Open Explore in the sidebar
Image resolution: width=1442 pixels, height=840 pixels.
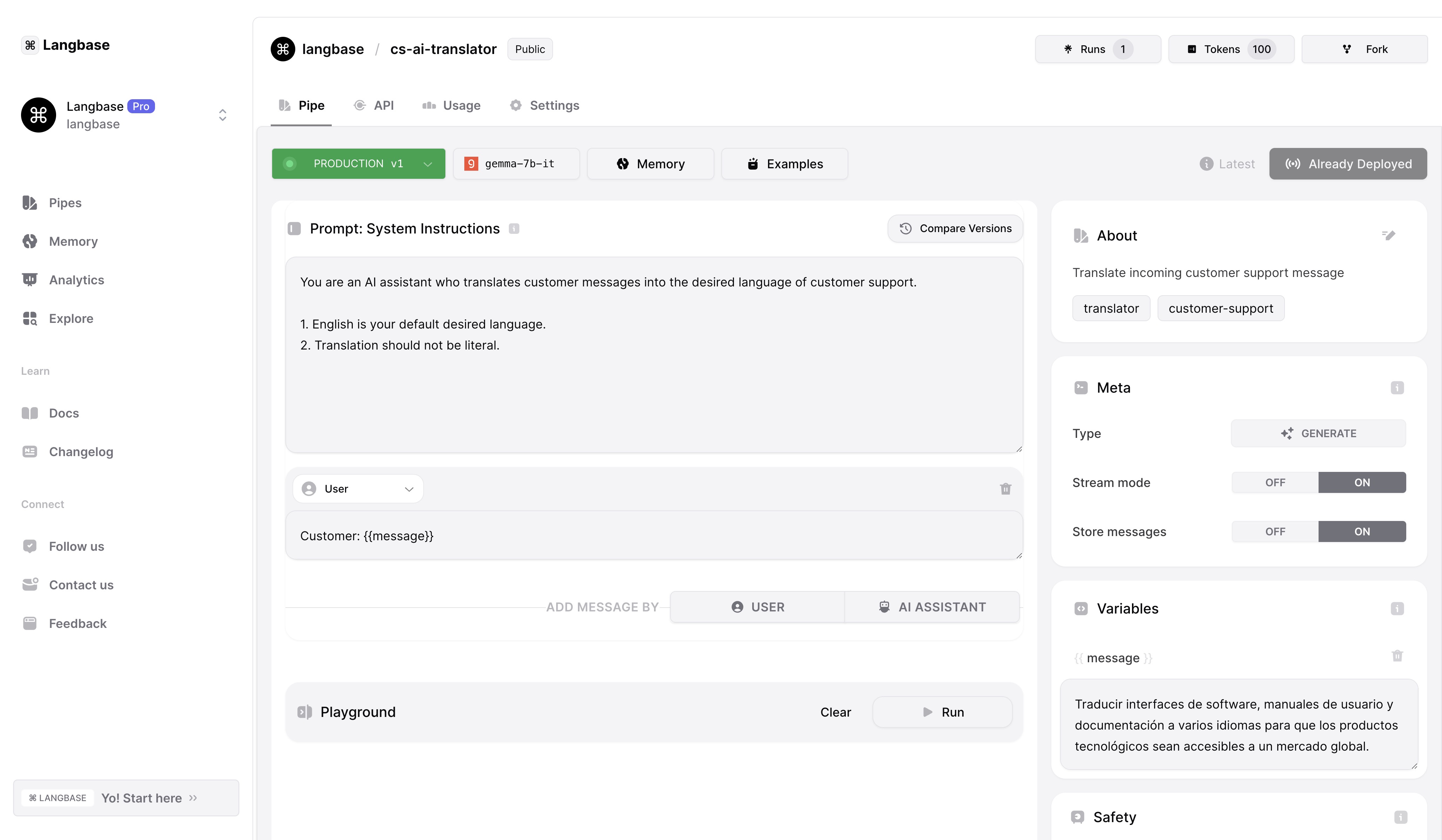71,318
